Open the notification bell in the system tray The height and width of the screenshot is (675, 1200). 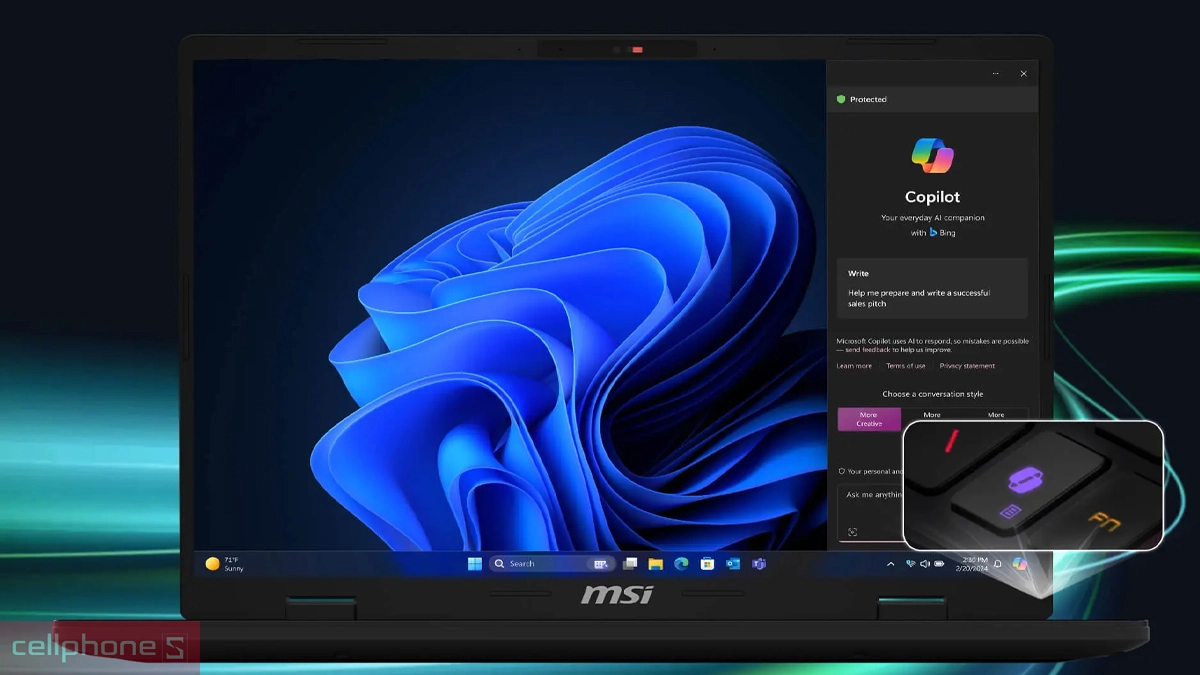pyautogui.click(x=997, y=564)
